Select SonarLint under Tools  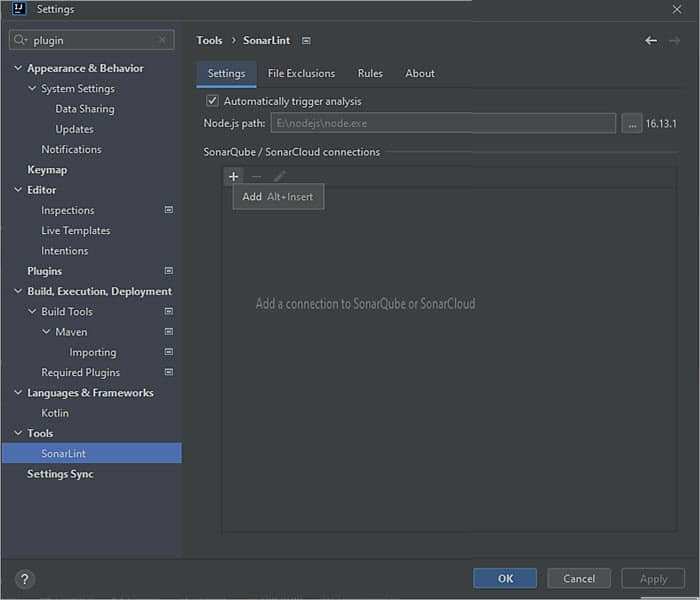[92, 453]
